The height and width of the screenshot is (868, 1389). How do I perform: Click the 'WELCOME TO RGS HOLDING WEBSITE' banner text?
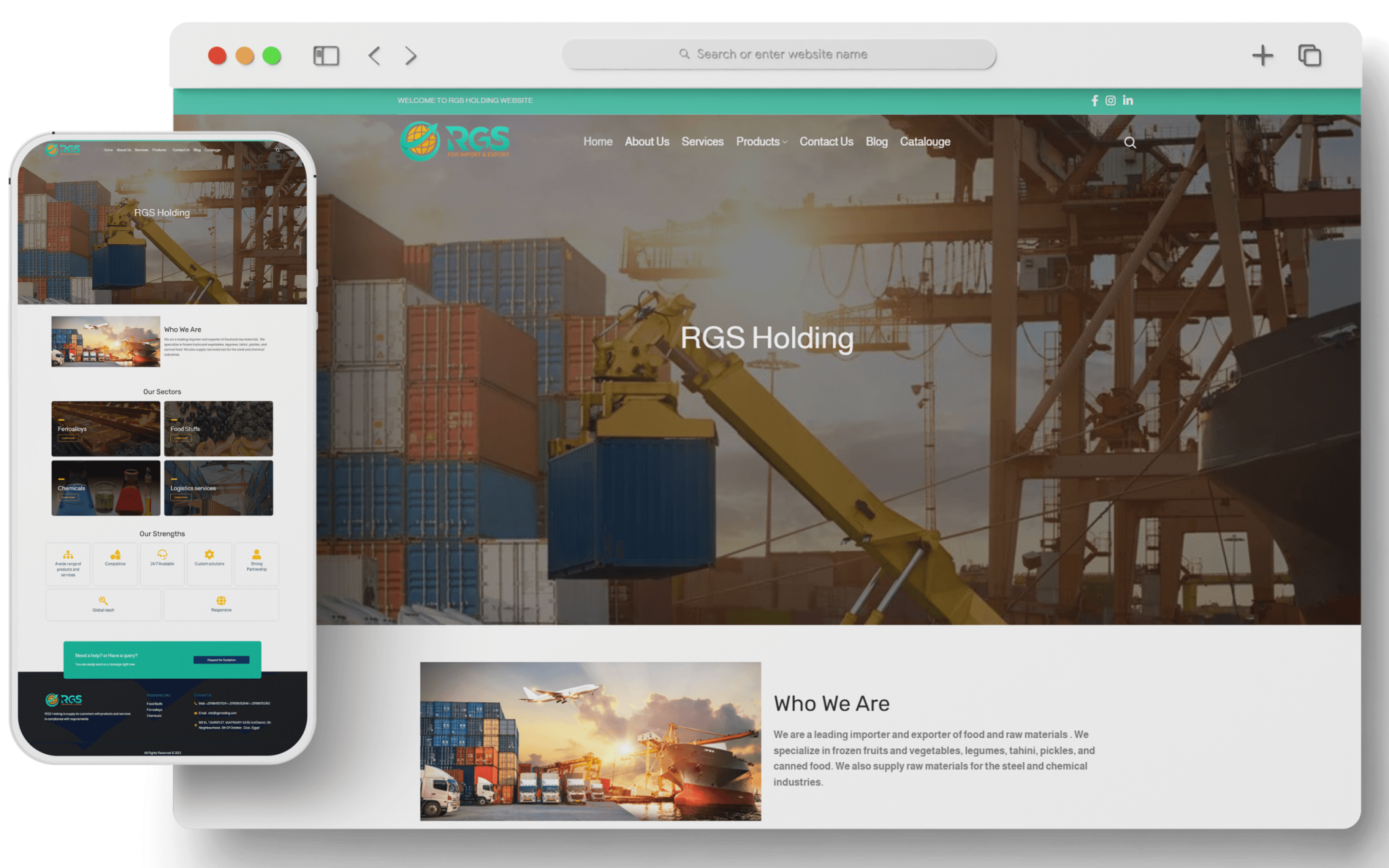click(x=465, y=100)
